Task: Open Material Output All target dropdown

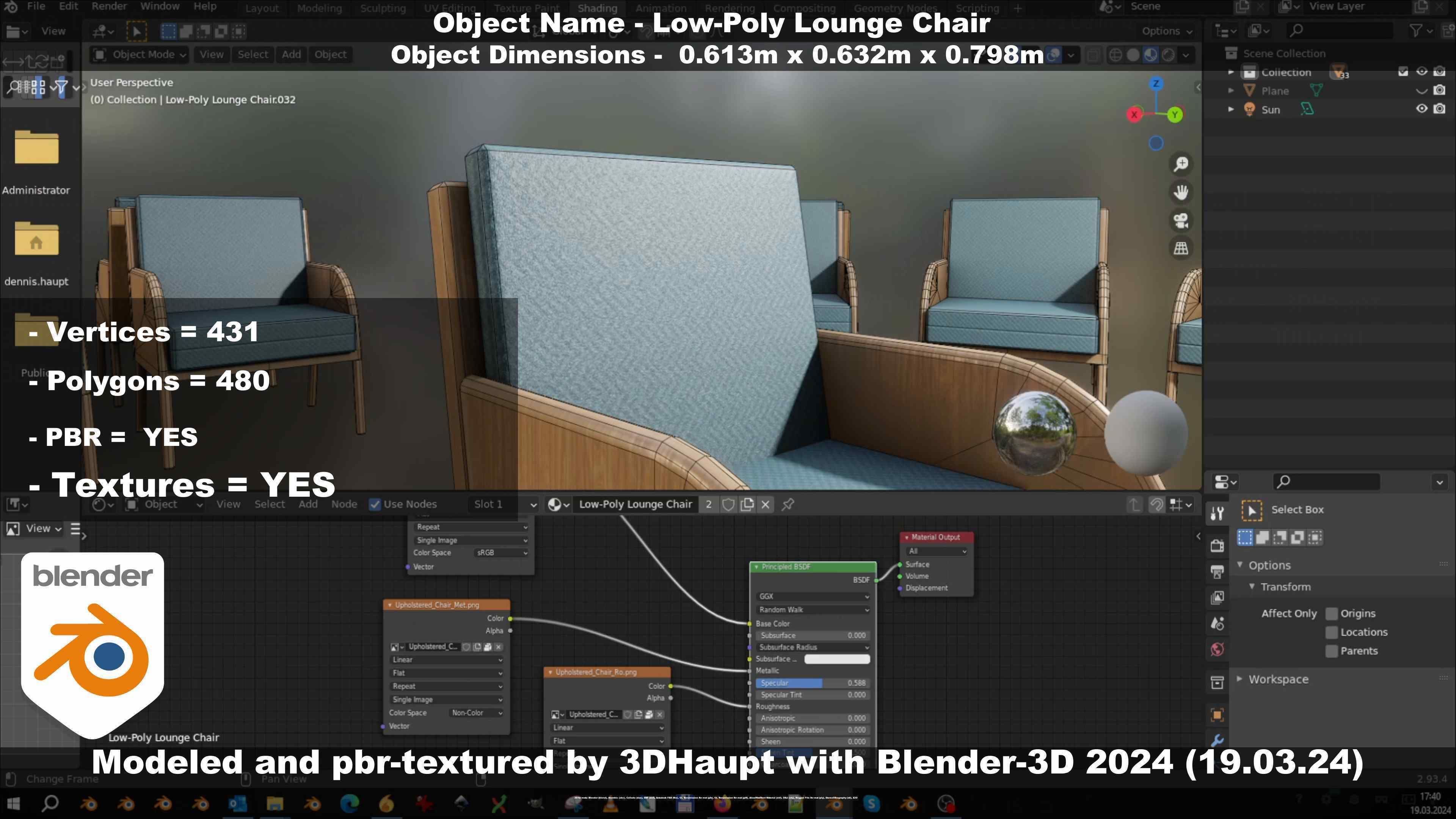Action: coord(937,551)
